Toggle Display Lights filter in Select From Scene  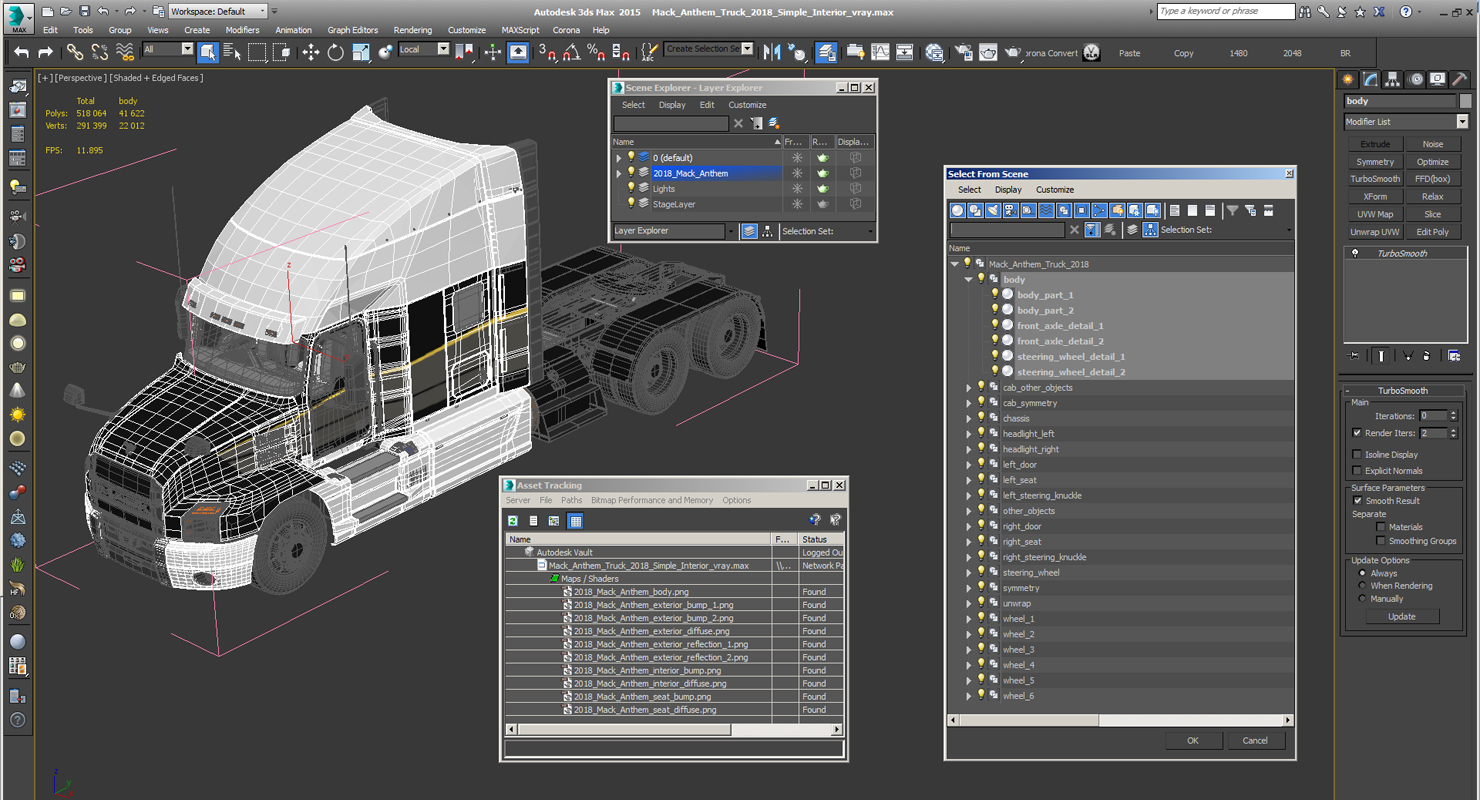(993, 211)
